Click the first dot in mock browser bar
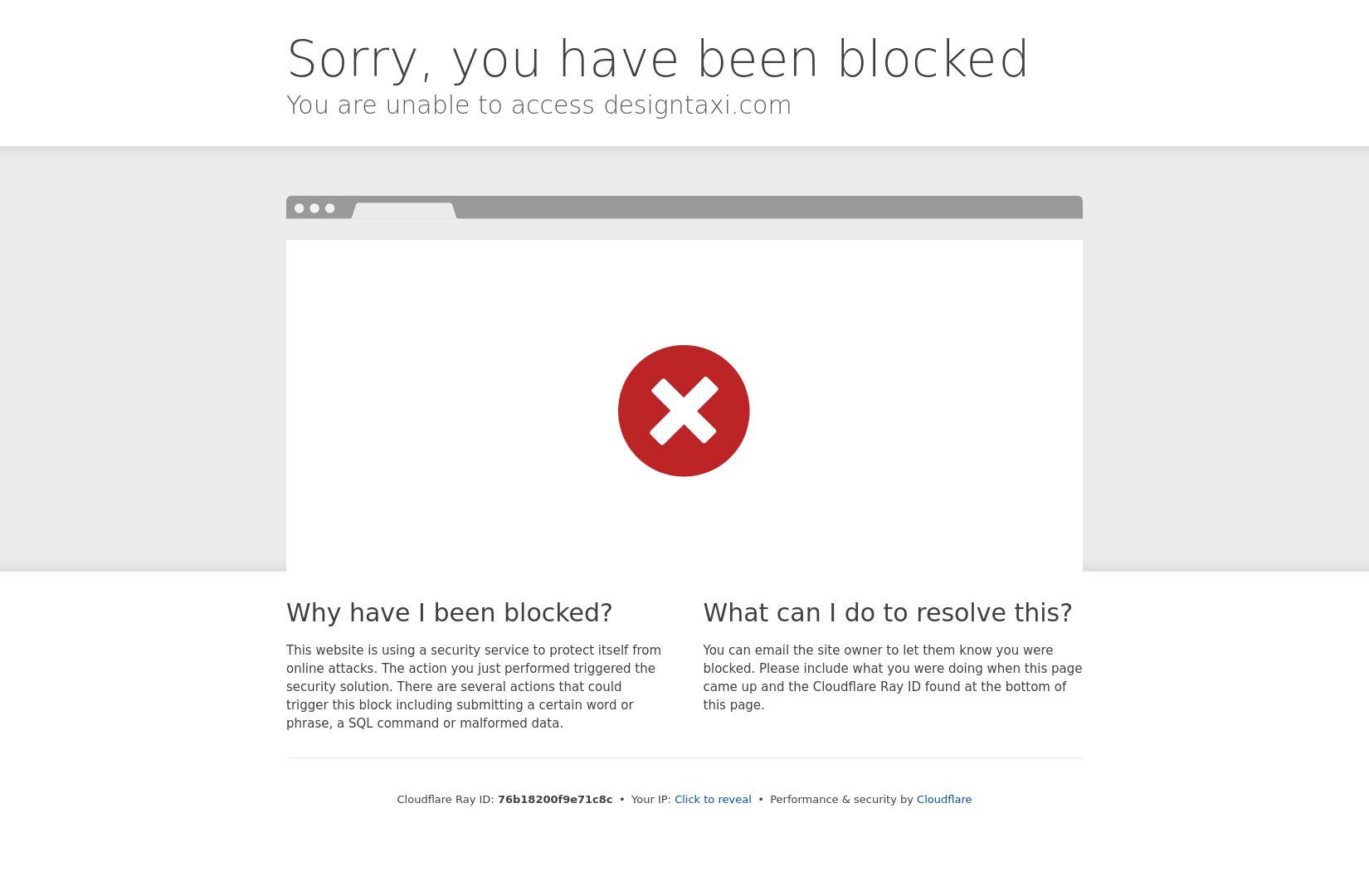 [x=300, y=208]
